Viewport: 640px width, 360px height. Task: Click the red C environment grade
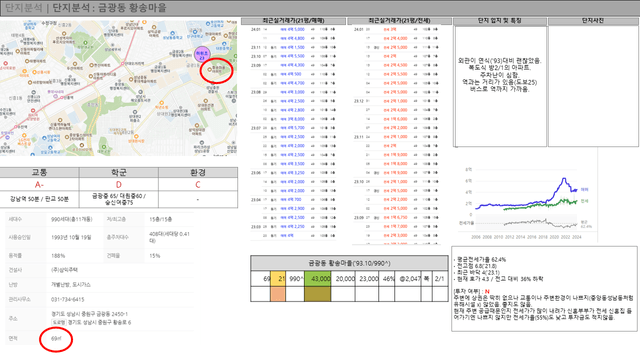(x=198, y=185)
